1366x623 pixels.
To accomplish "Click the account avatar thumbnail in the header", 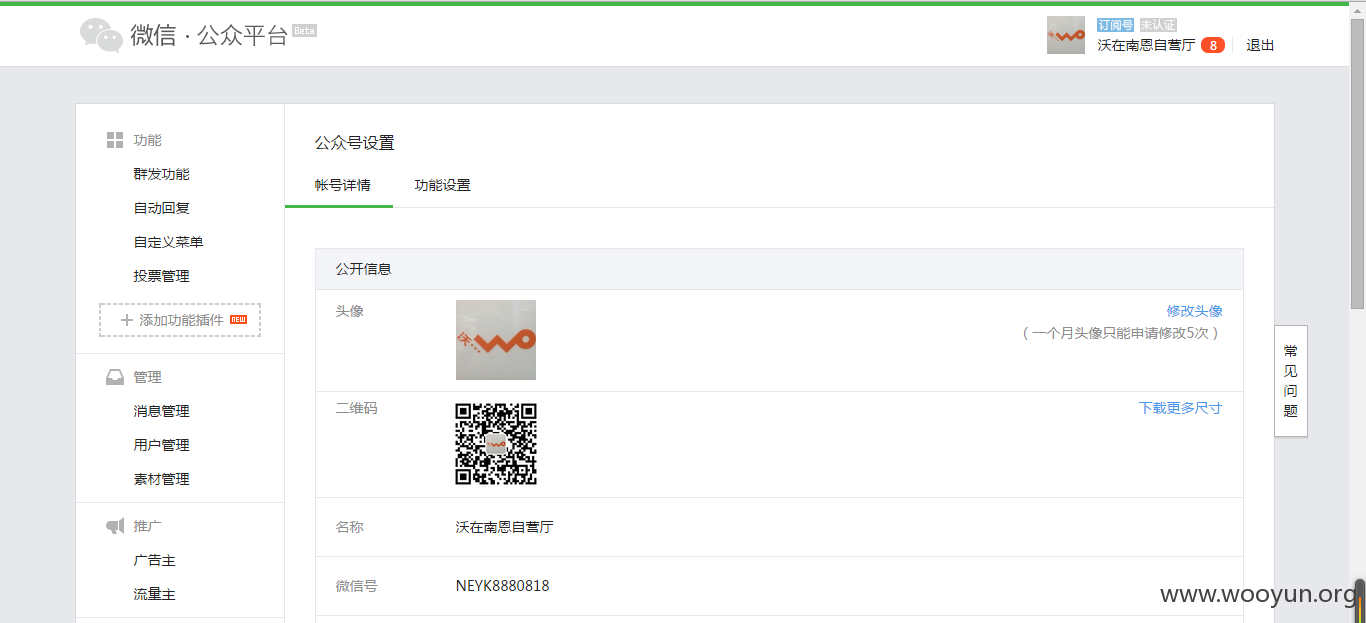I will click(x=1066, y=35).
